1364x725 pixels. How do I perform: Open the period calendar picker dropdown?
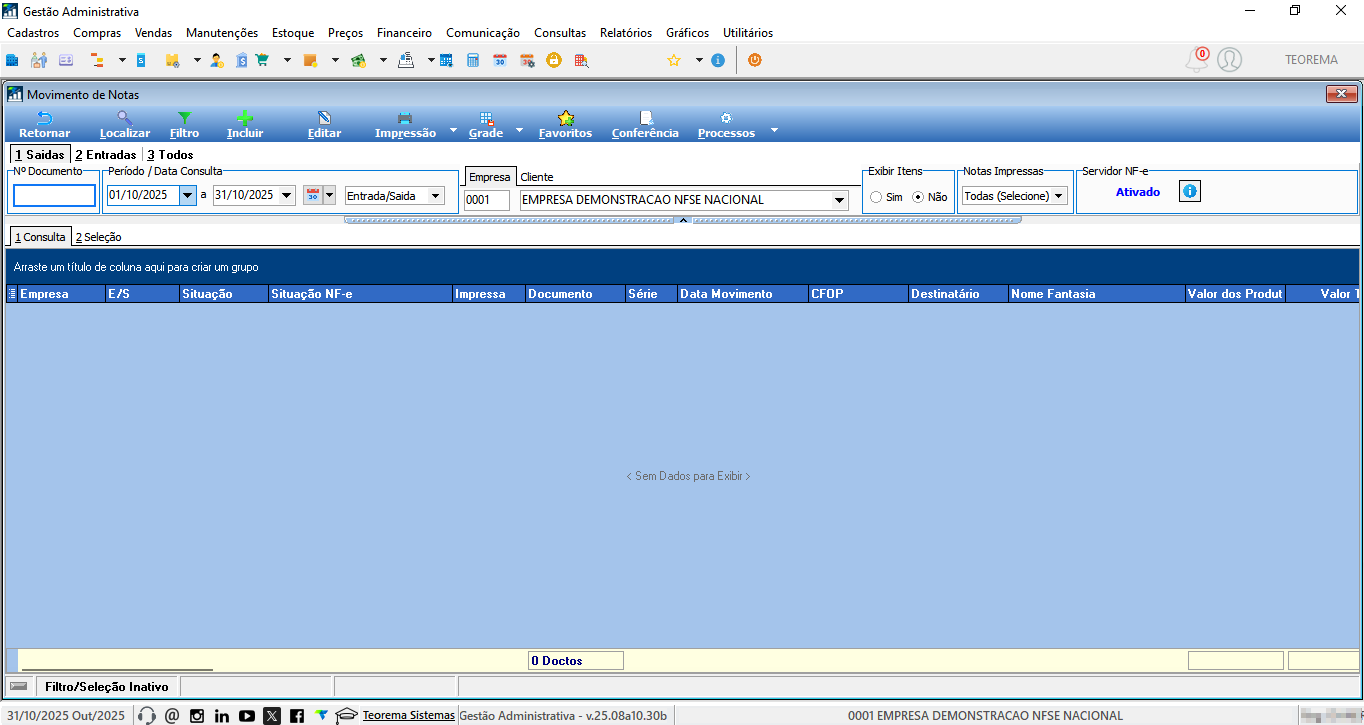[x=329, y=195]
